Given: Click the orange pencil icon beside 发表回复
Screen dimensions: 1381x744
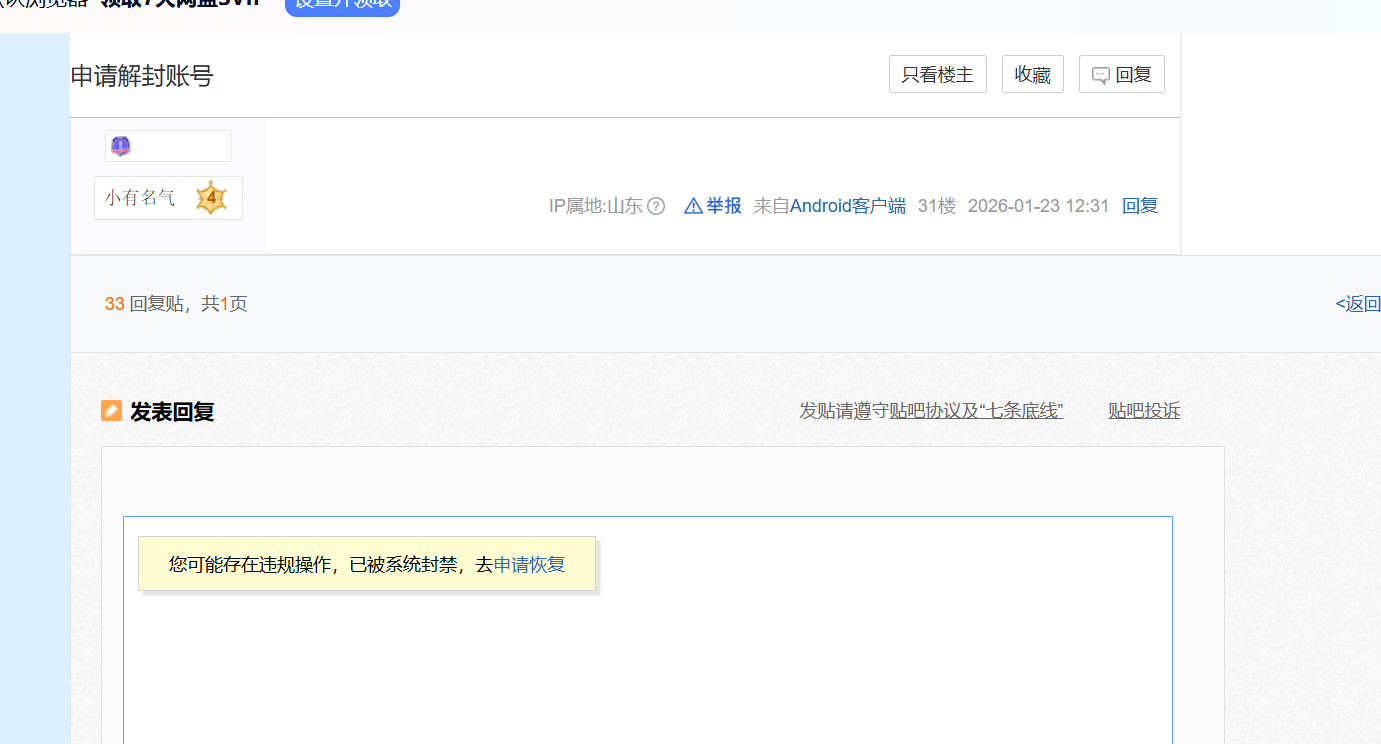Looking at the screenshot, I should tap(111, 411).
